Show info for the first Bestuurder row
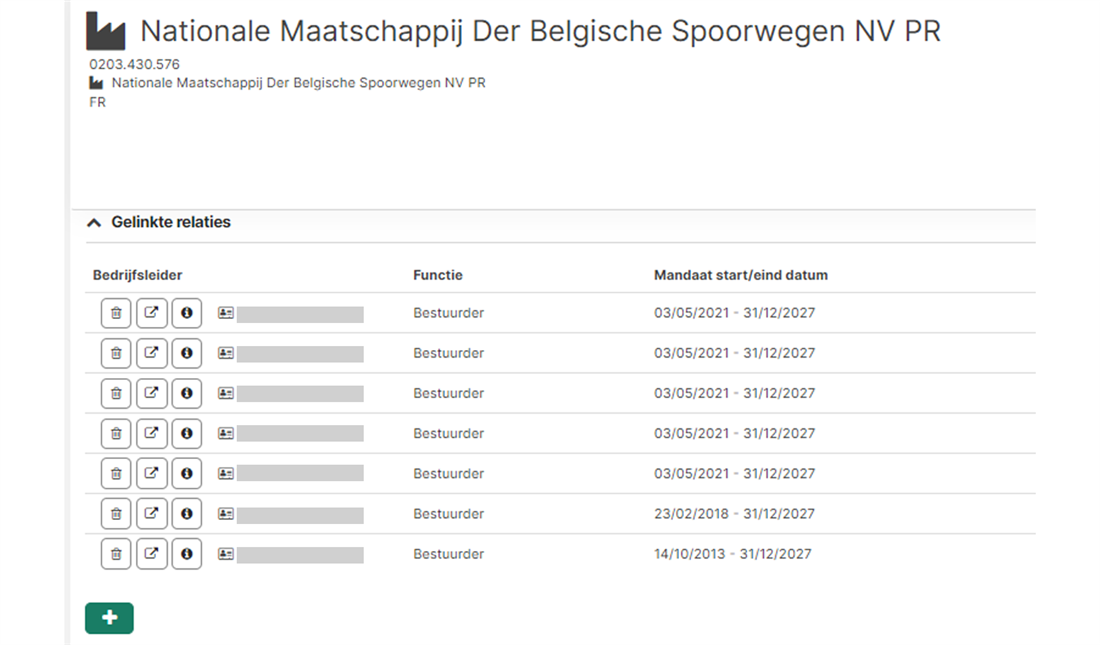The image size is (1100, 645). (x=186, y=313)
